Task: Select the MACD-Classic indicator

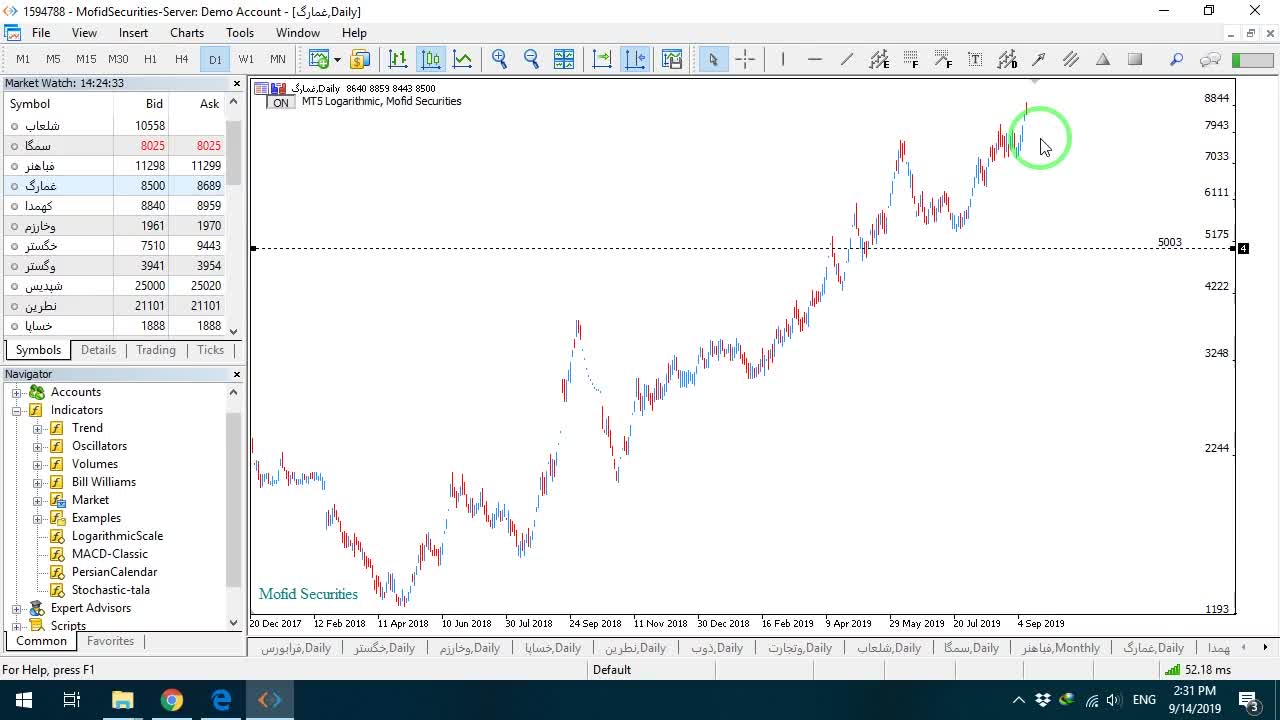Action: pos(109,554)
